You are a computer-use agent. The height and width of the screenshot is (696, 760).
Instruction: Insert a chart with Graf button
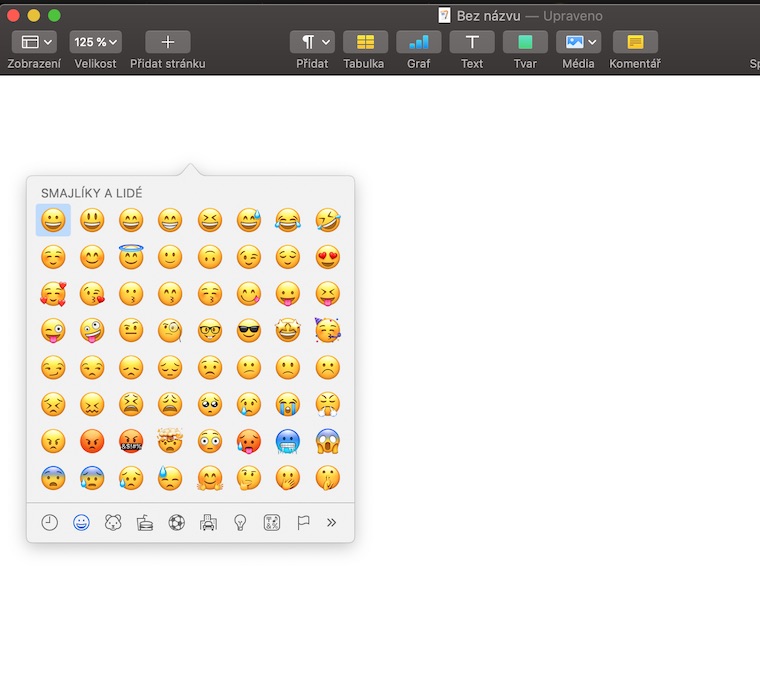click(x=418, y=42)
